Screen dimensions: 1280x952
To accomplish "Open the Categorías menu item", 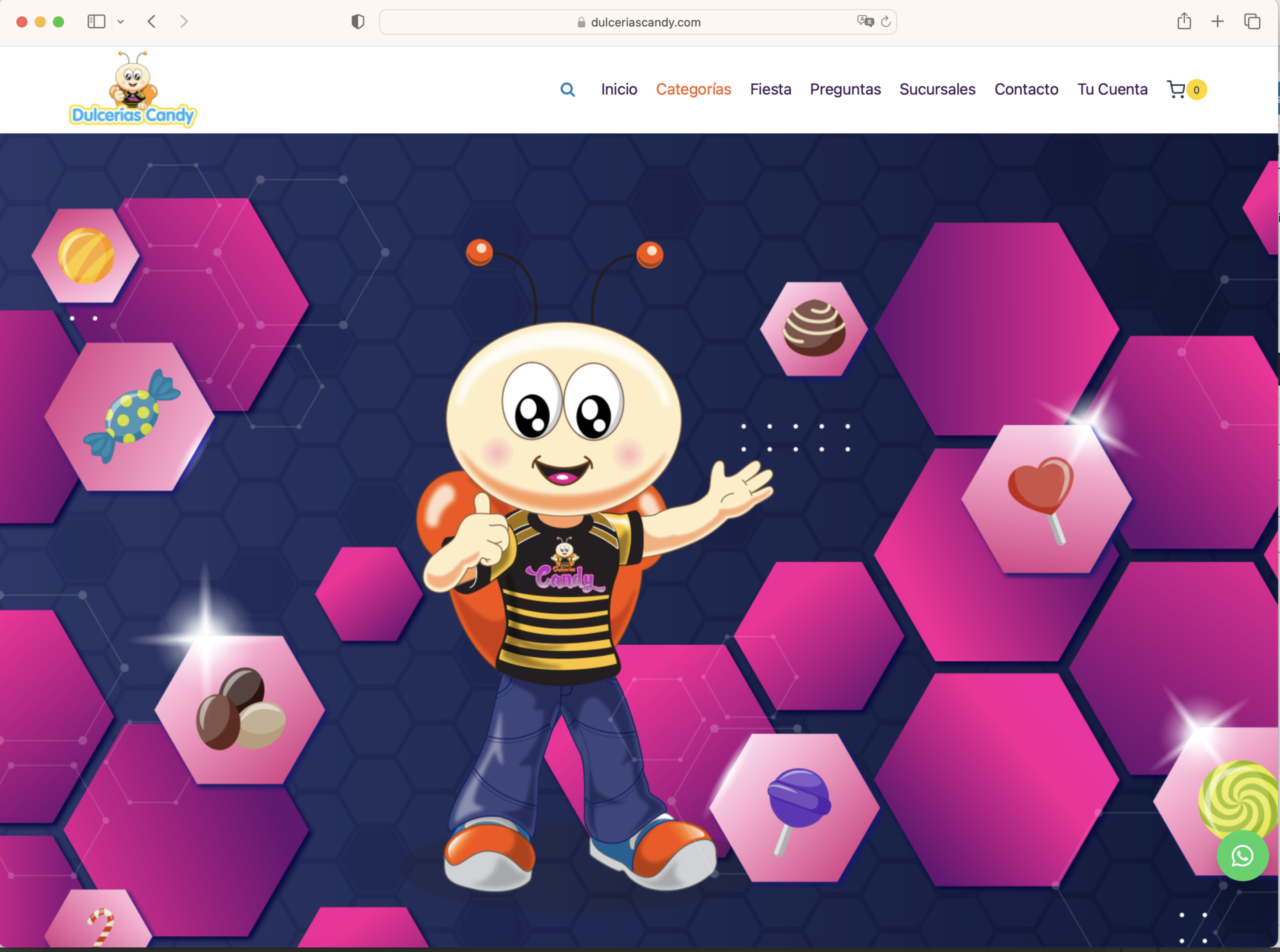I will [693, 89].
